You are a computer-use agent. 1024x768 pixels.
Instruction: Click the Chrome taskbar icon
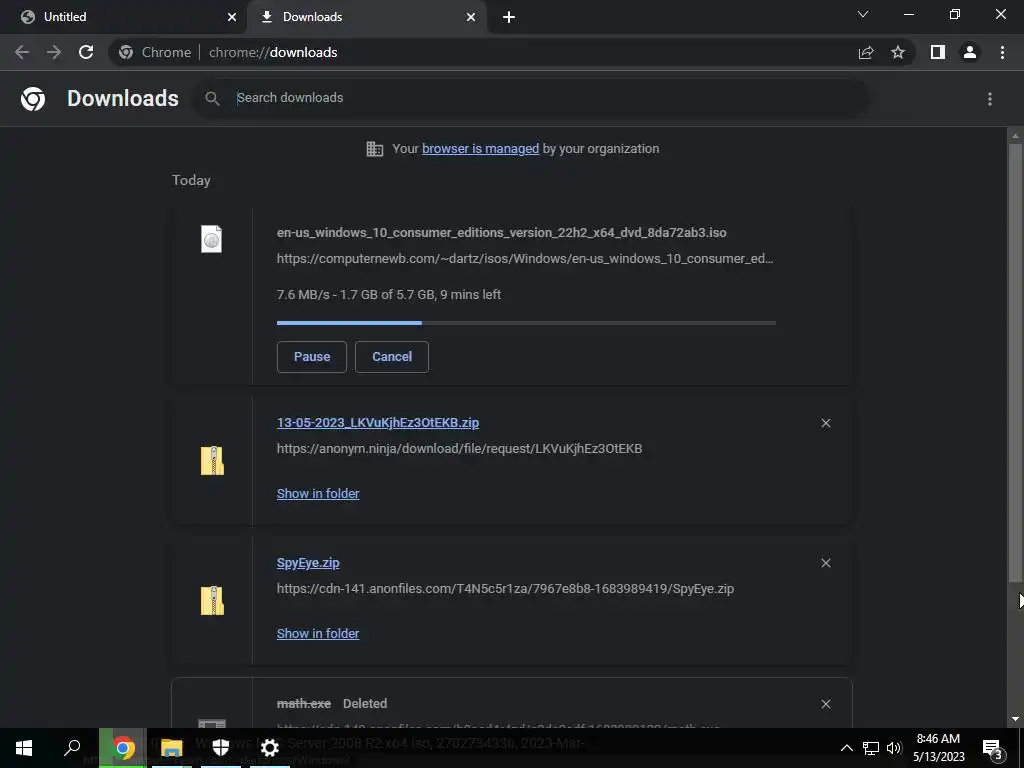123,748
